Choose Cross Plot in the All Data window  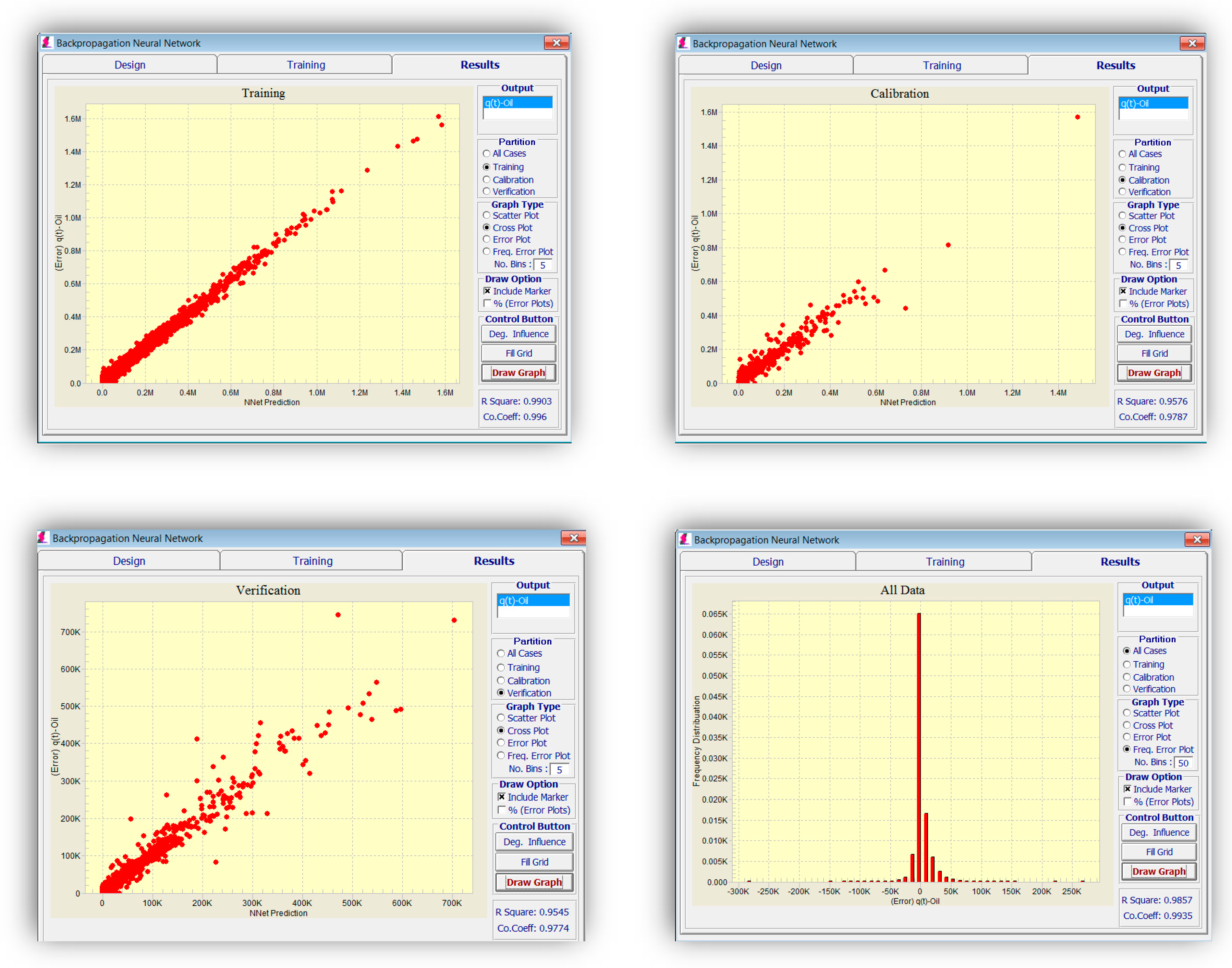pos(1148,725)
